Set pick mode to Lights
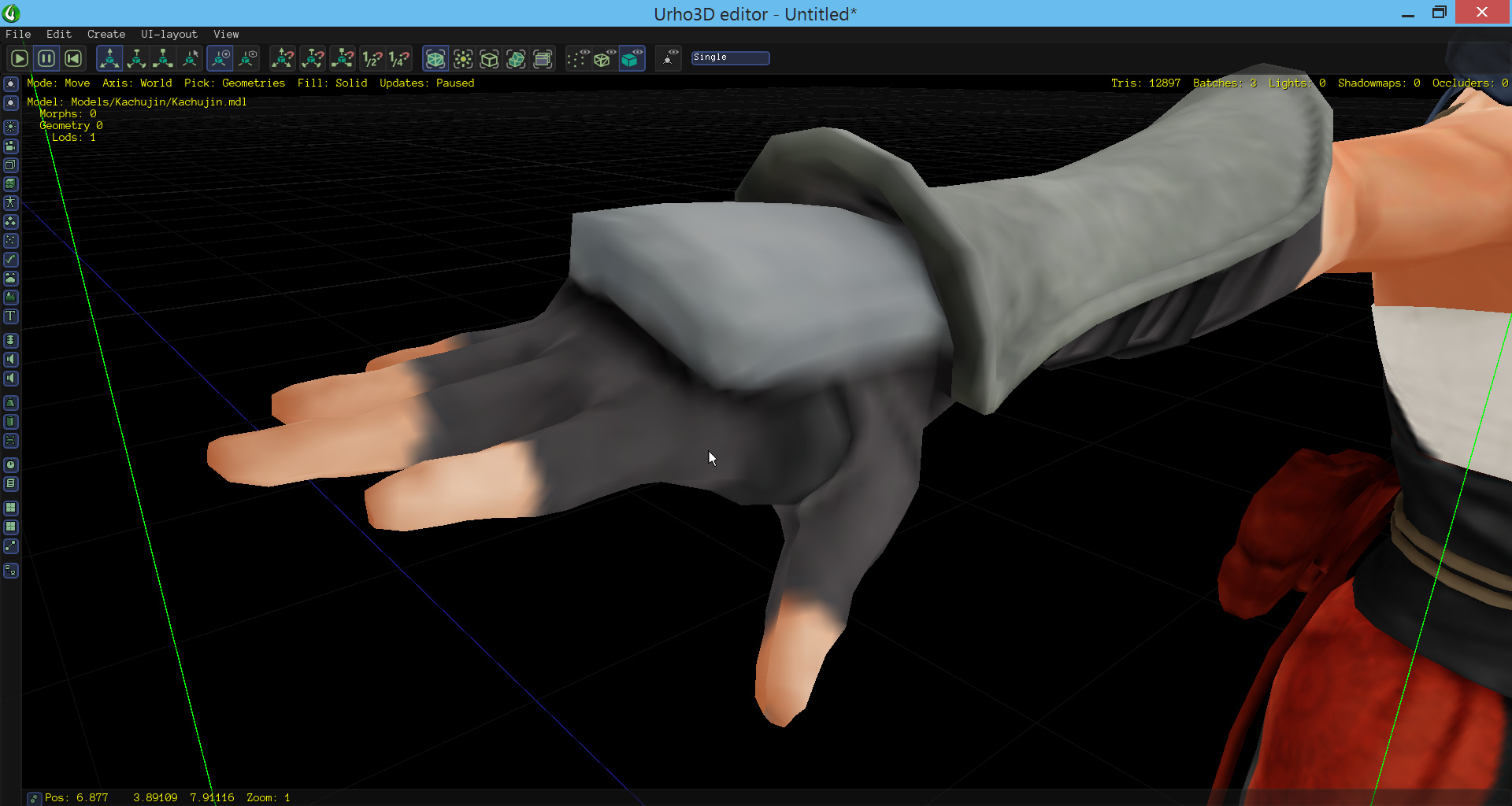 [x=462, y=58]
